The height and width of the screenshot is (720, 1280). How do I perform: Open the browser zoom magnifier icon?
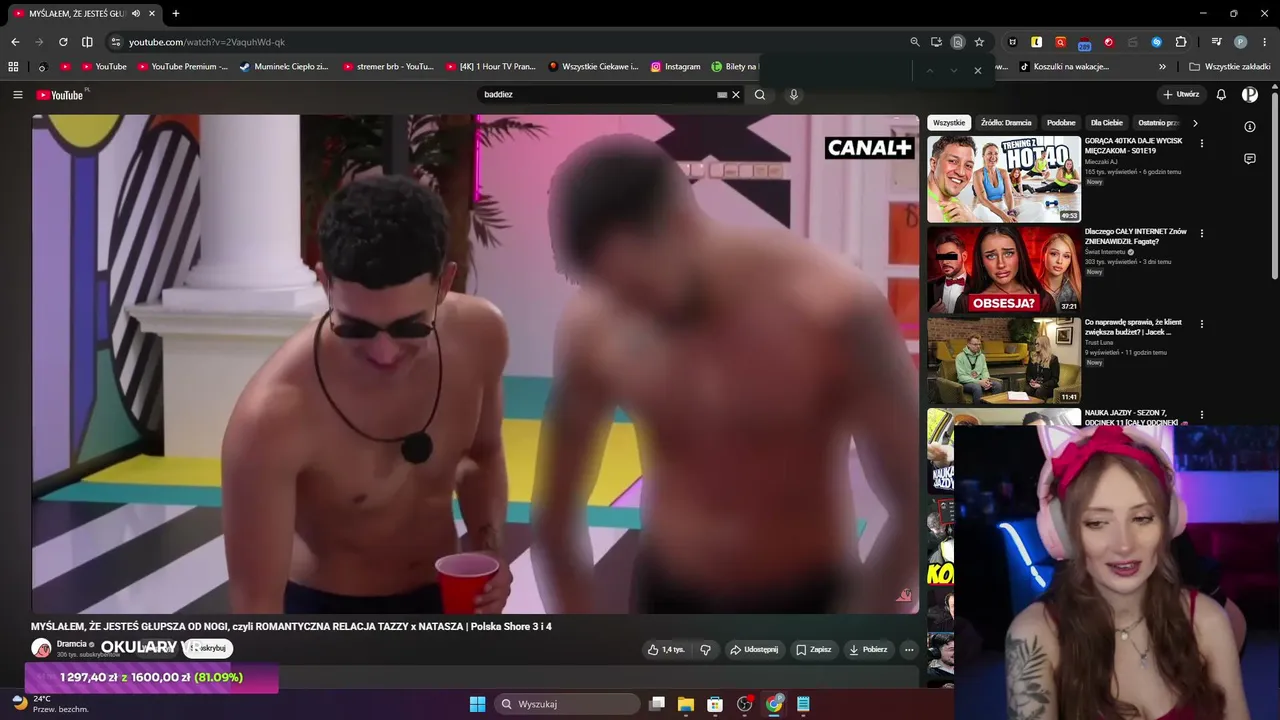click(x=915, y=42)
